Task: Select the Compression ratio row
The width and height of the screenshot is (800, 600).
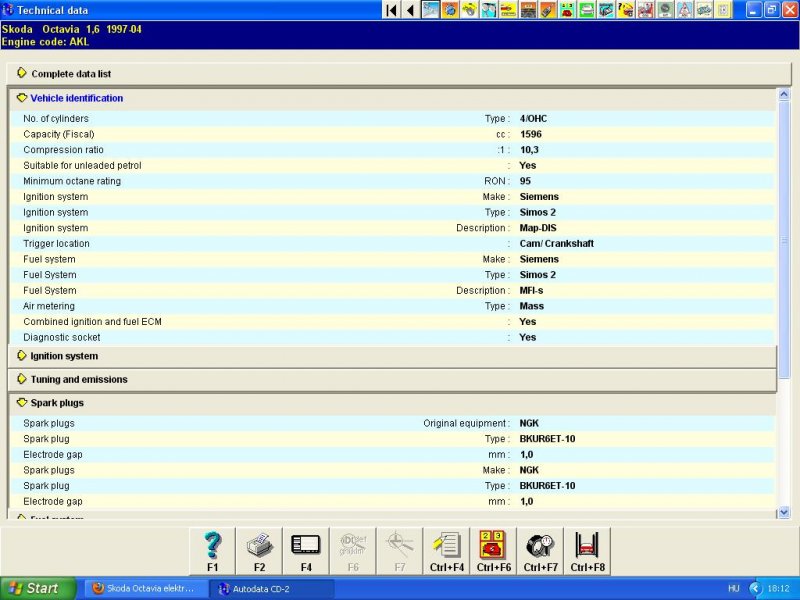Action: [x=392, y=150]
